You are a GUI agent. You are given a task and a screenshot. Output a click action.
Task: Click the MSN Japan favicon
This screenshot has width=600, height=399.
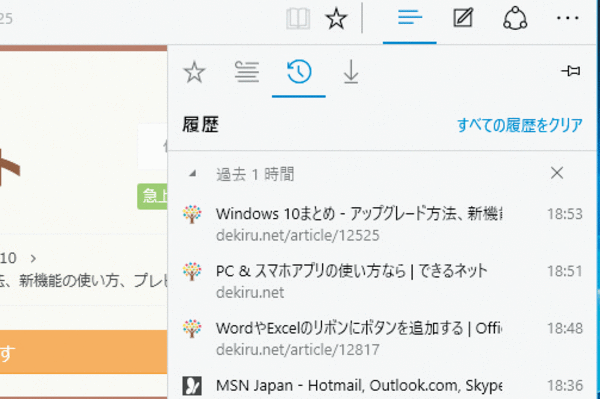point(192,386)
